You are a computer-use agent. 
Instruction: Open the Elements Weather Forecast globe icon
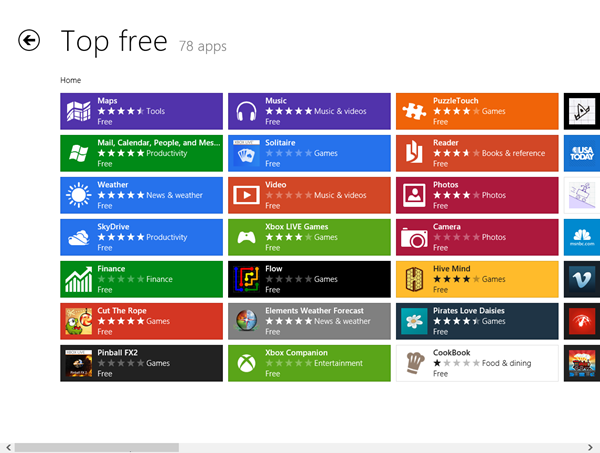coord(246,321)
